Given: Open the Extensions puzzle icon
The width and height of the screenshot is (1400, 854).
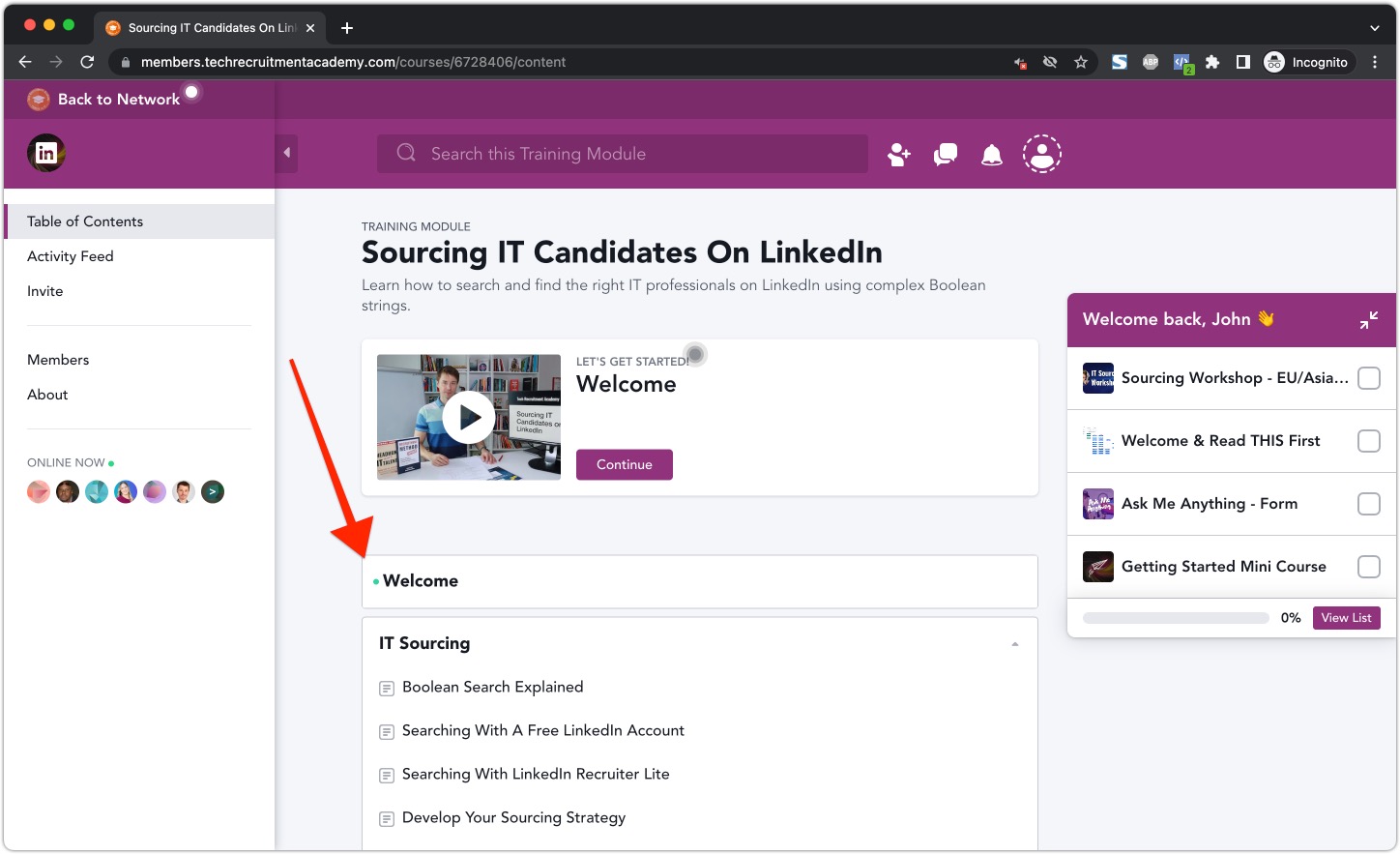Looking at the screenshot, I should tap(1212, 62).
